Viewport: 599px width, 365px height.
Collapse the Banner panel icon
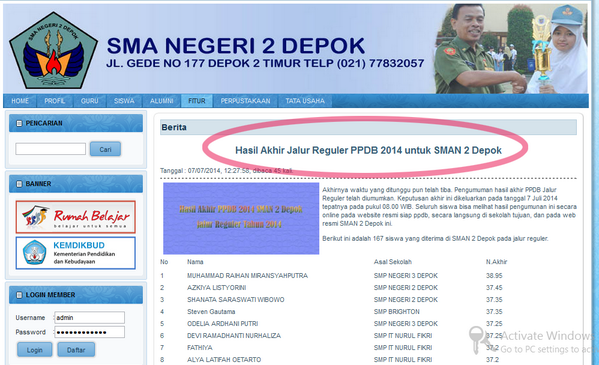19,184
